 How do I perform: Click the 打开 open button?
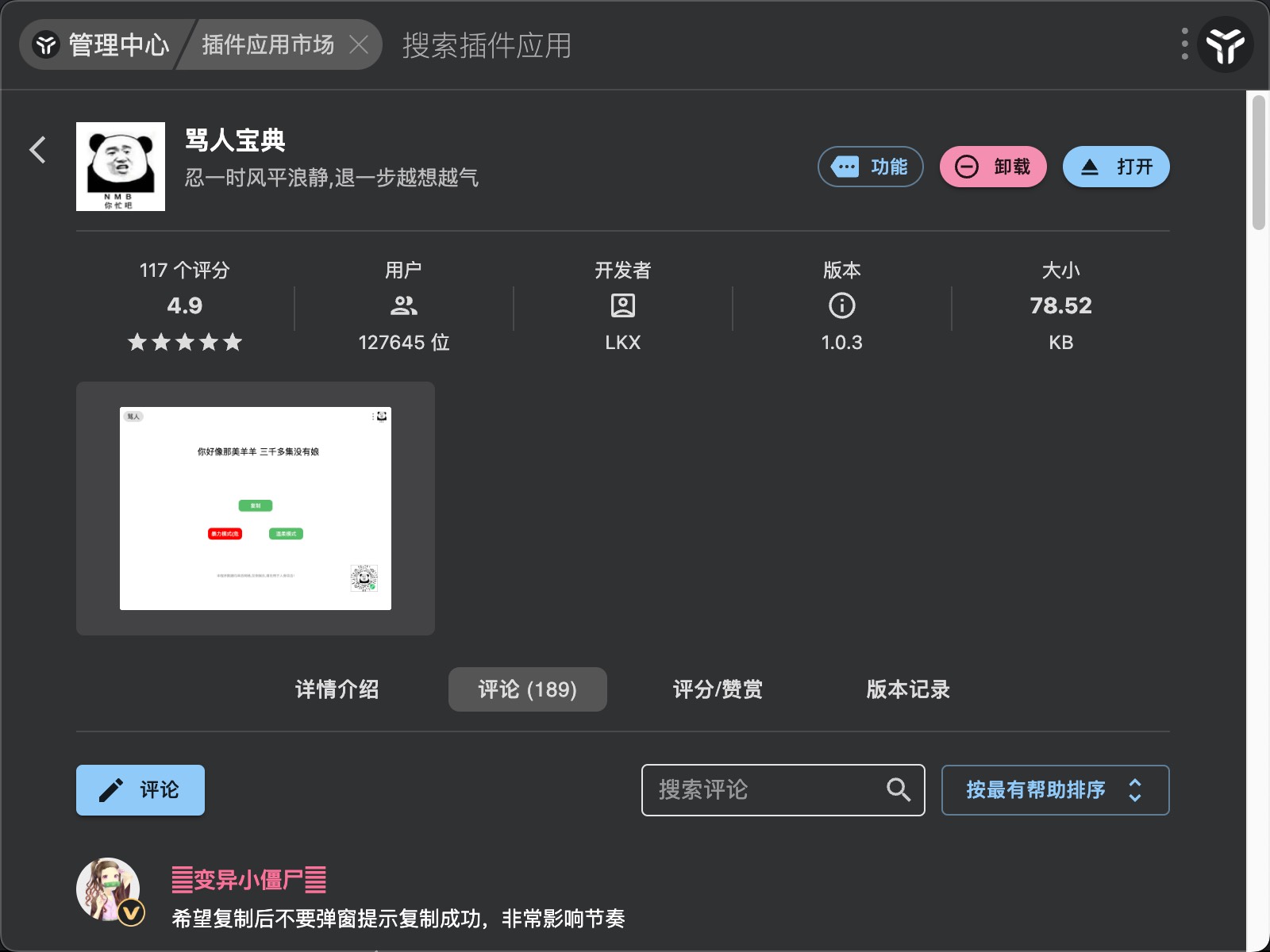pyautogui.click(x=1116, y=167)
